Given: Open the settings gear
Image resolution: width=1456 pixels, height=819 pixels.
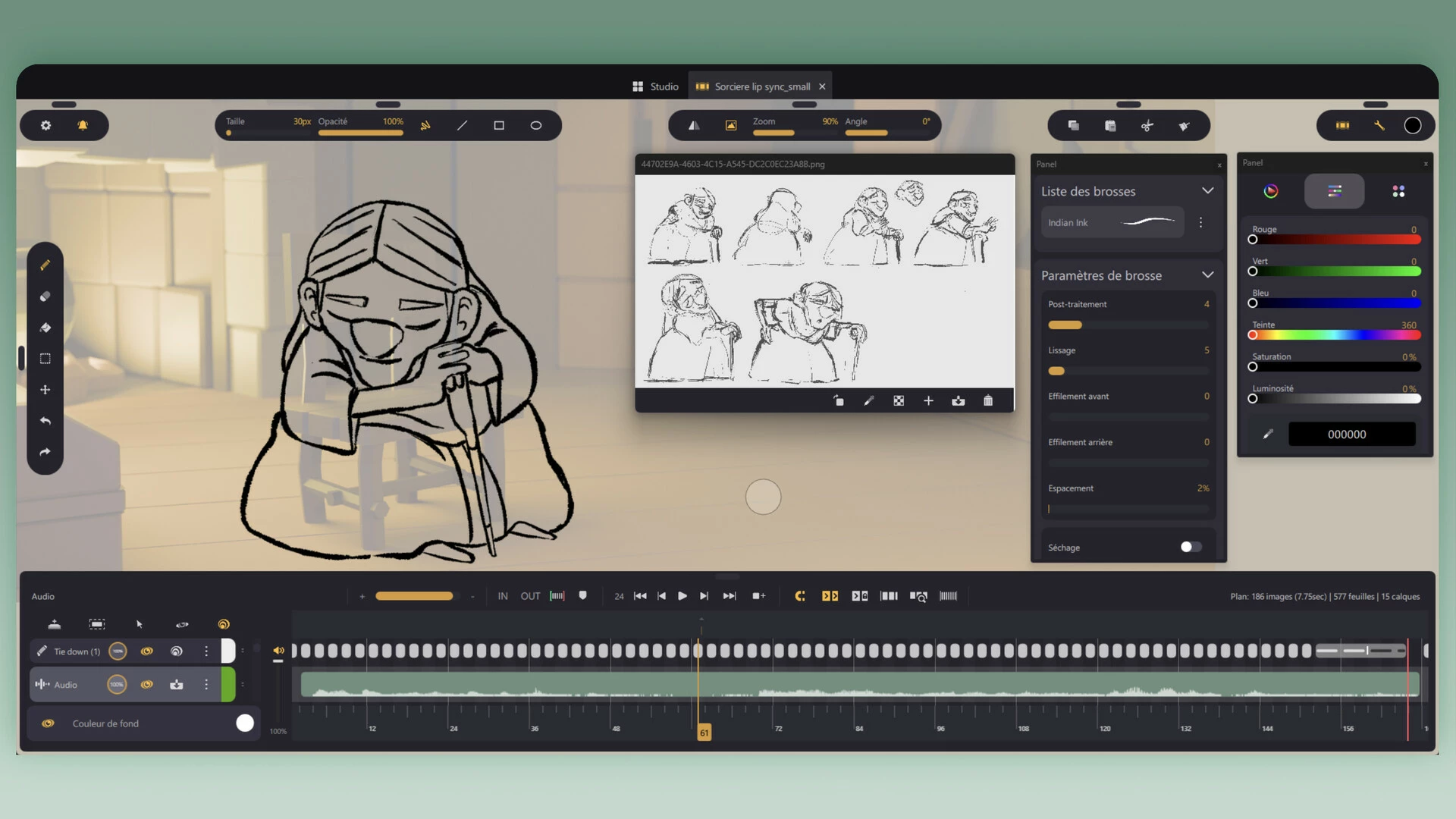Looking at the screenshot, I should click(x=46, y=125).
